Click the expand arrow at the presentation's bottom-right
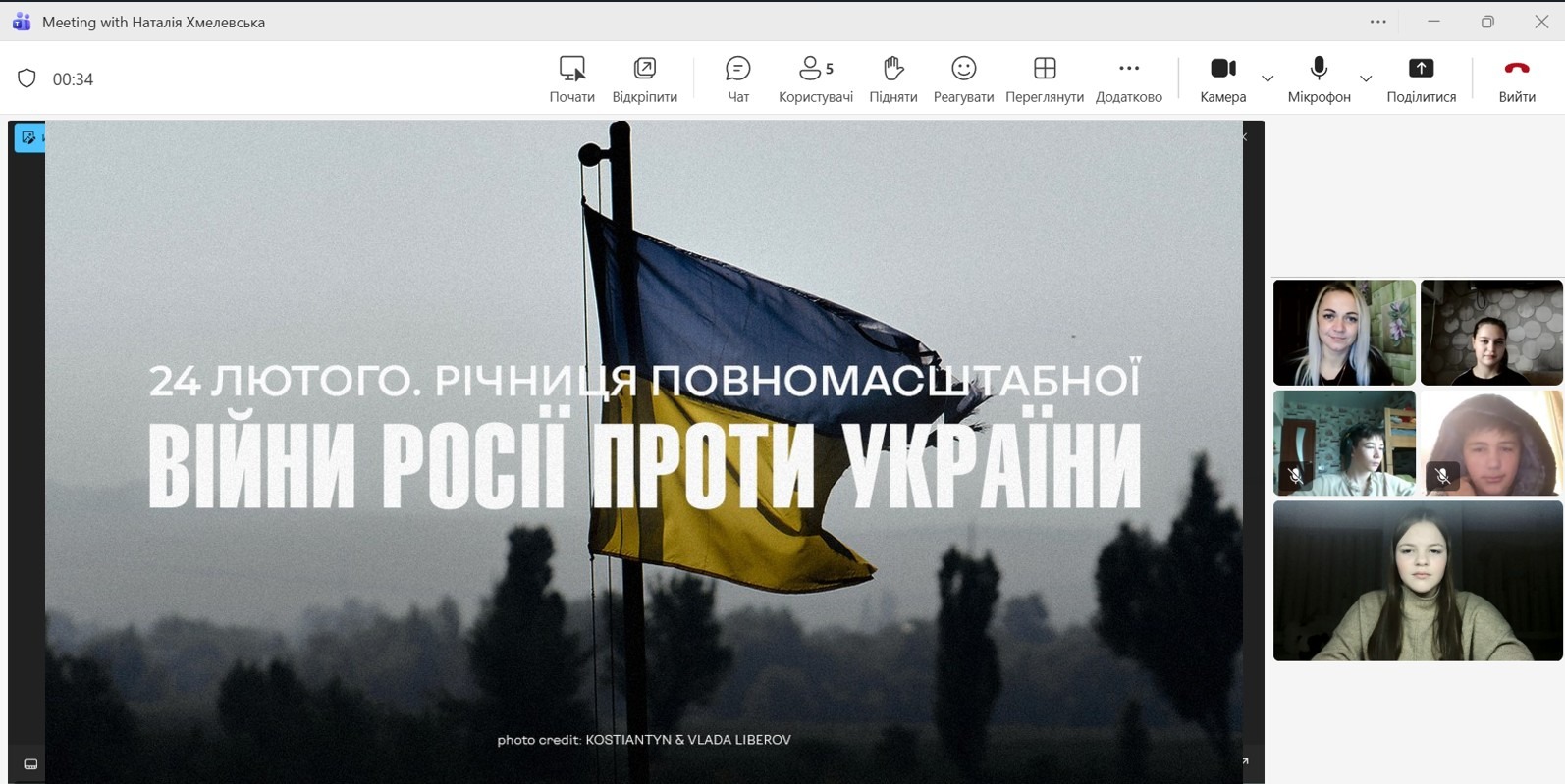 coord(1245,761)
